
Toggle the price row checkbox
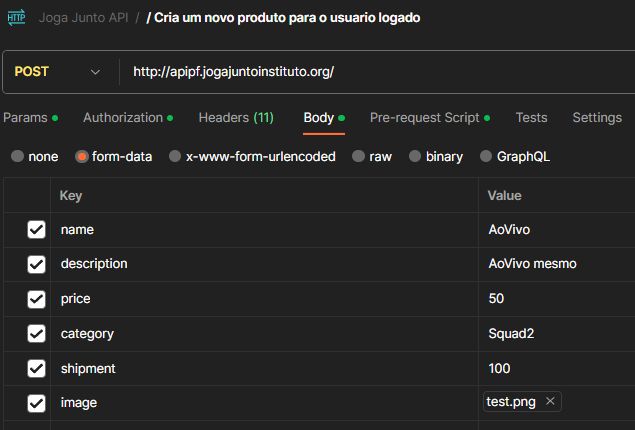coord(36,299)
